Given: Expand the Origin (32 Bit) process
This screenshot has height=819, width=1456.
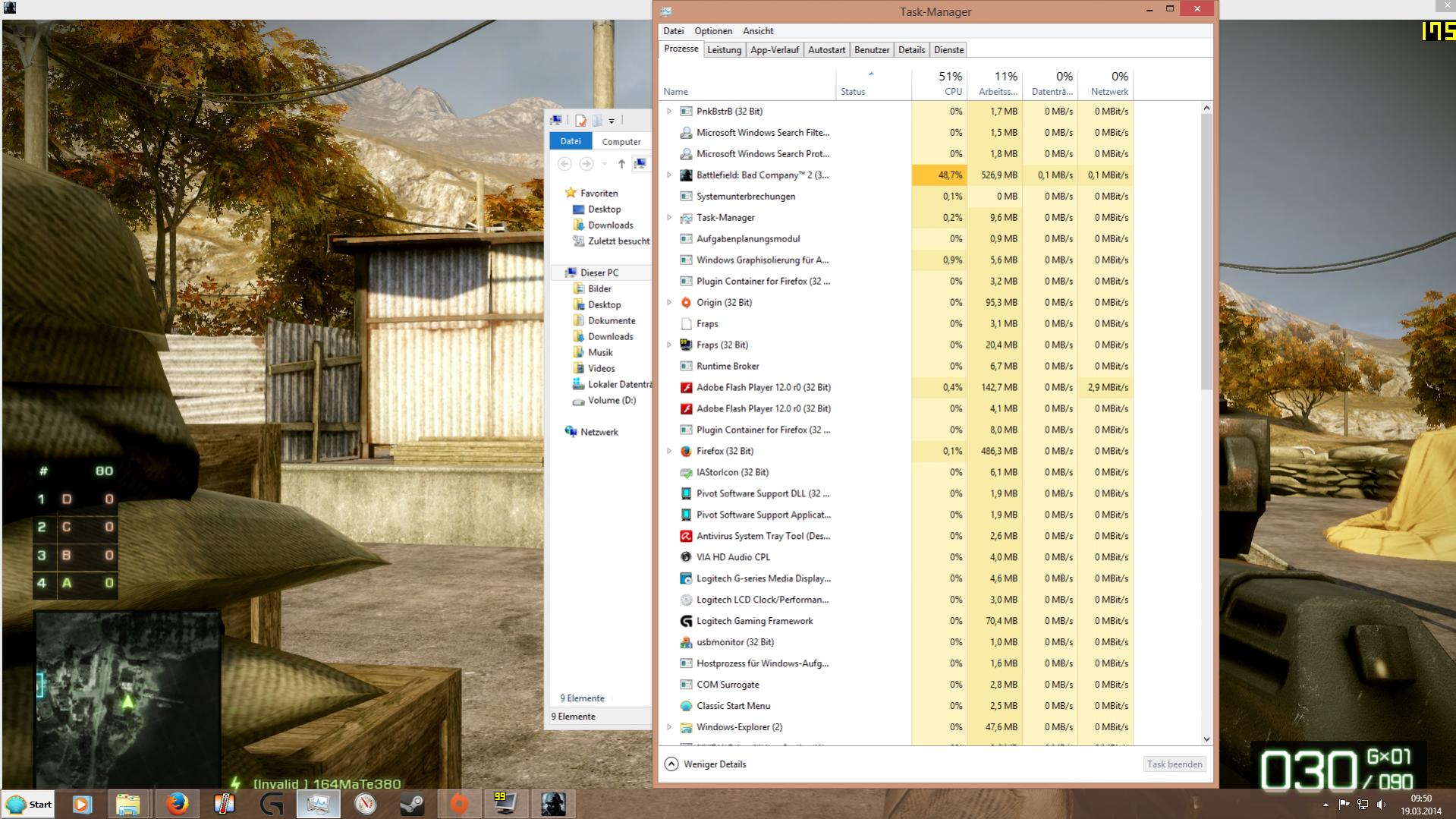Looking at the screenshot, I should (669, 303).
